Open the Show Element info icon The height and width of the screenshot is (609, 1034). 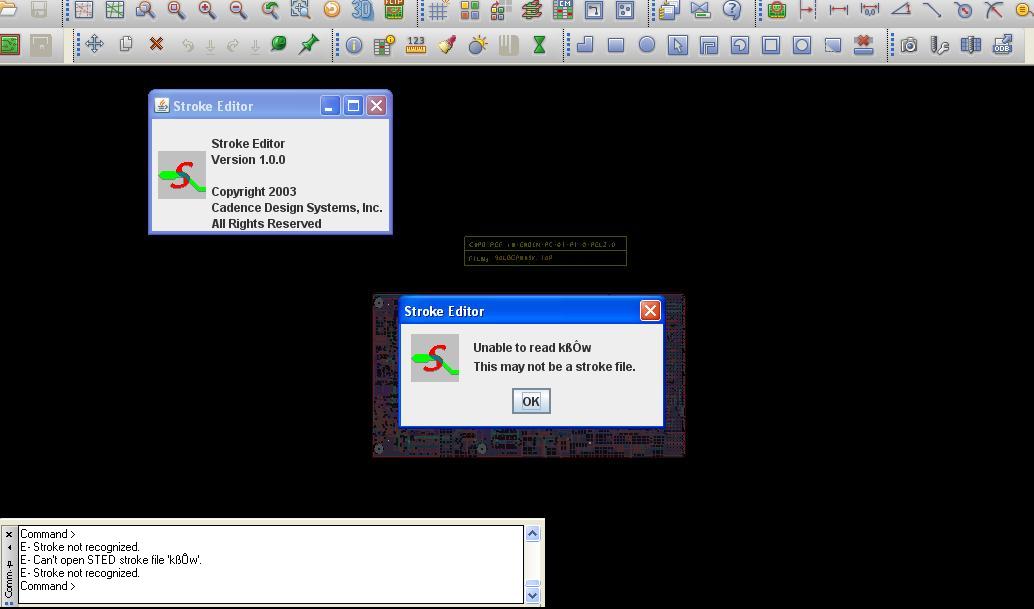point(354,46)
